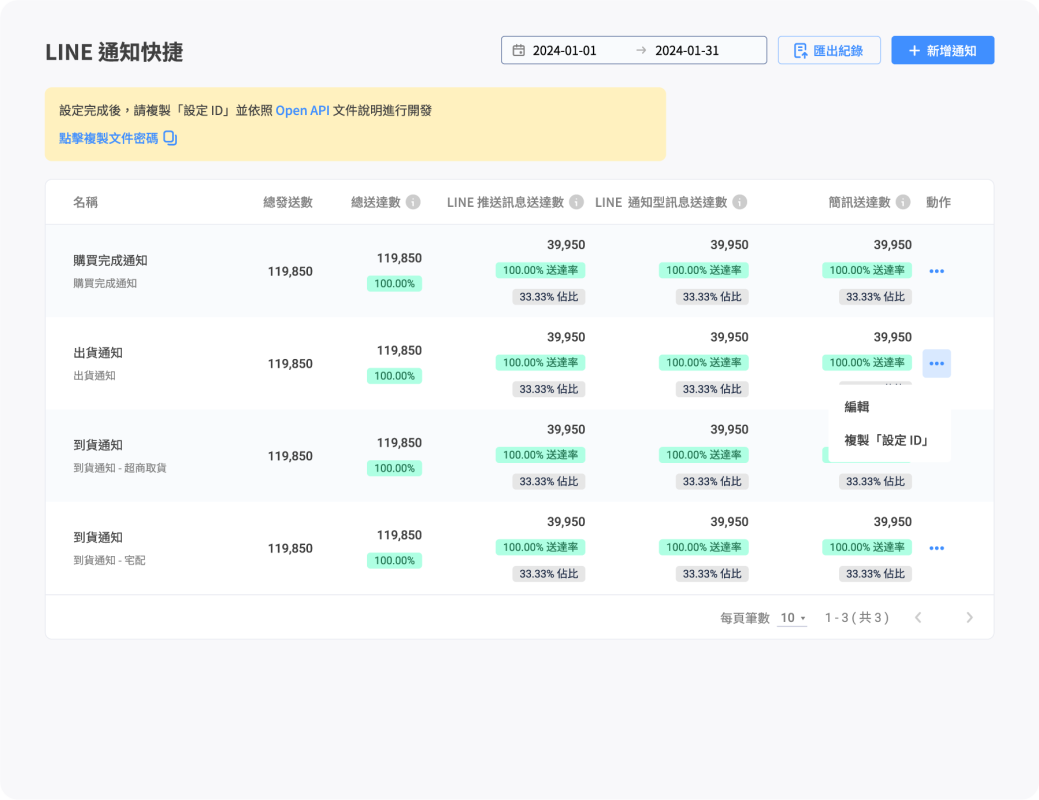Click info icon beside 簡訊送達數 header
The height and width of the screenshot is (800, 1039).
(902, 202)
